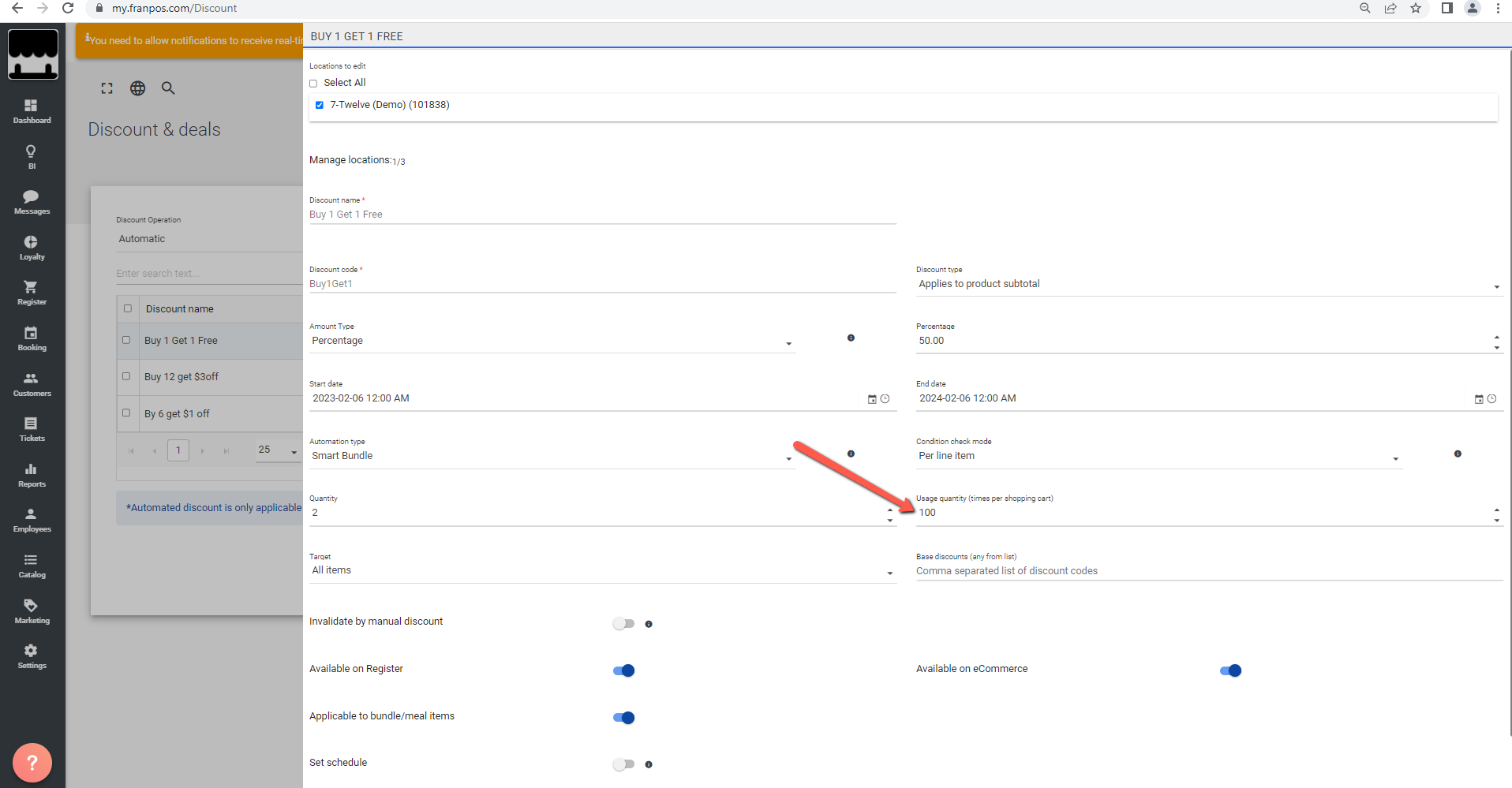Expand the Automation type Smart Bundle dropdown
Screen dimensions: 1512x788
(x=551, y=457)
